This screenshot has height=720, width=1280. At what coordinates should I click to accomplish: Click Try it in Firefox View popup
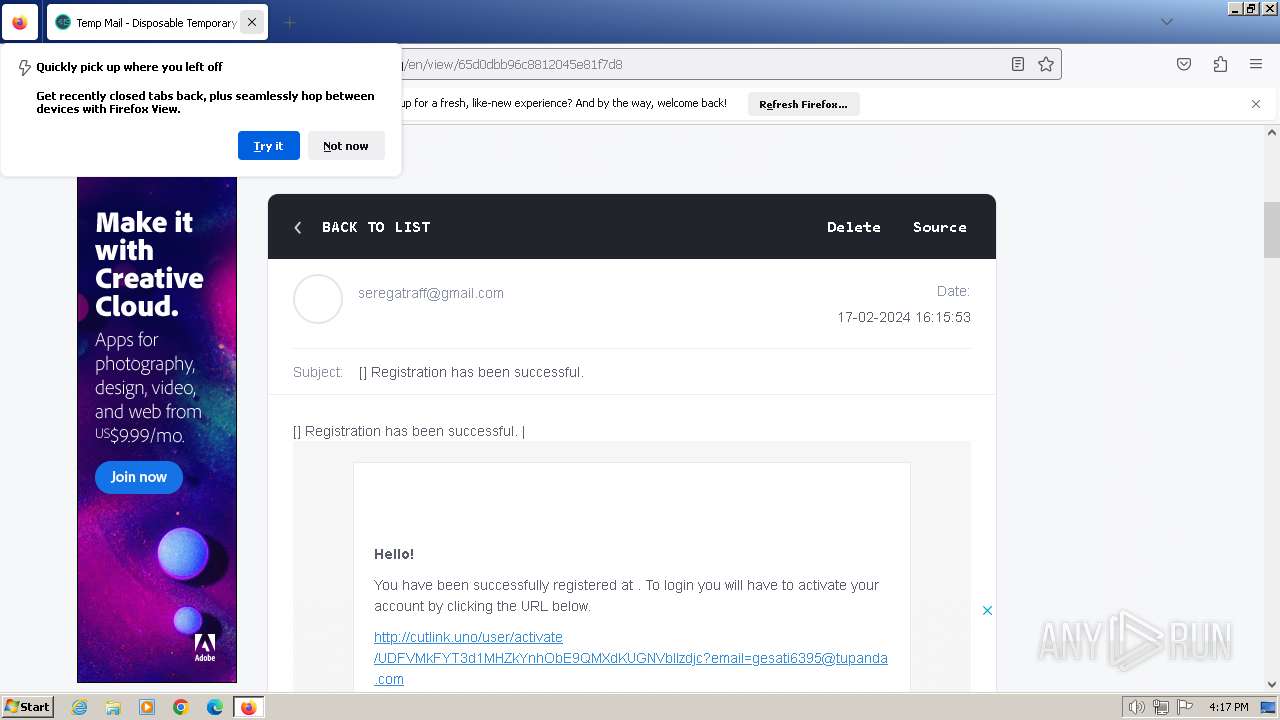point(268,146)
